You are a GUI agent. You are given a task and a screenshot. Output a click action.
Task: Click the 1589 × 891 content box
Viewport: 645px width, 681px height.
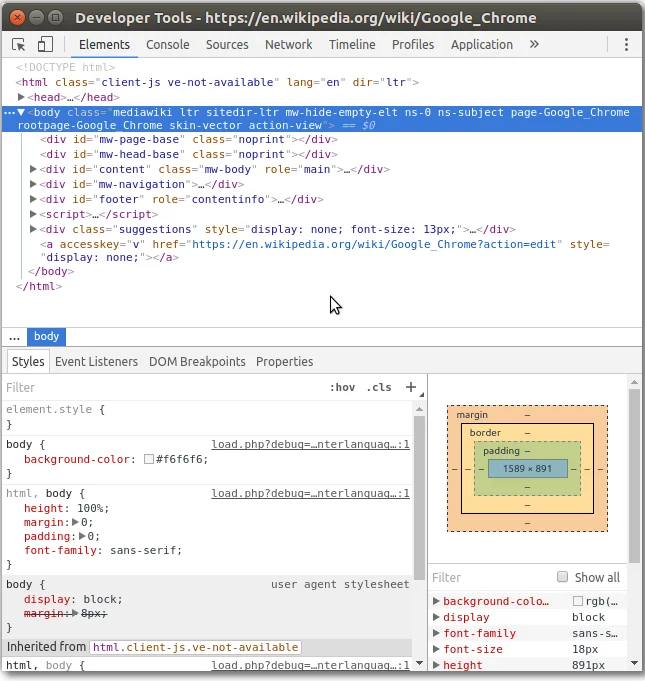pos(527,469)
